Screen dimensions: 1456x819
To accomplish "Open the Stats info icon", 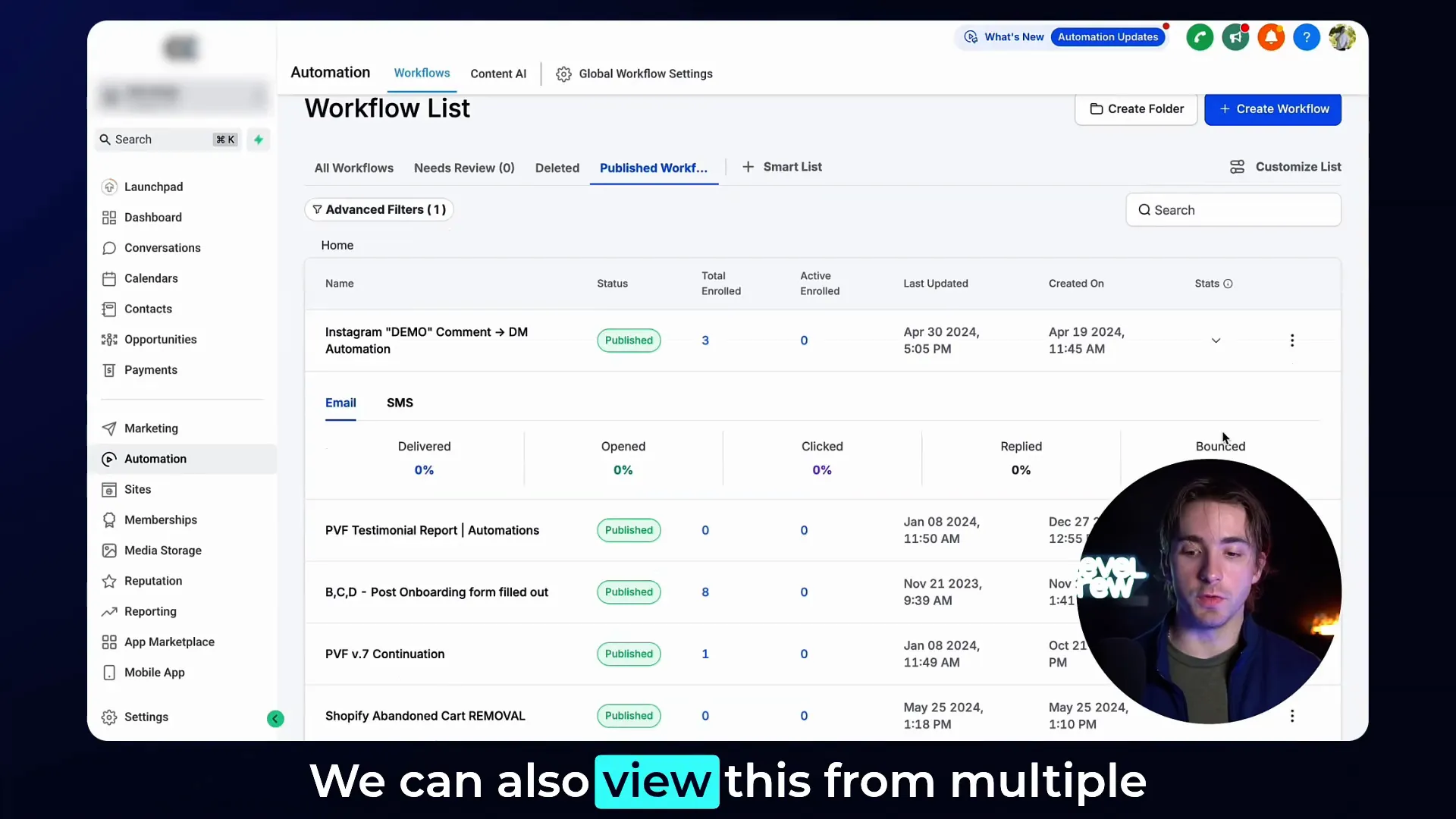I will (x=1228, y=284).
